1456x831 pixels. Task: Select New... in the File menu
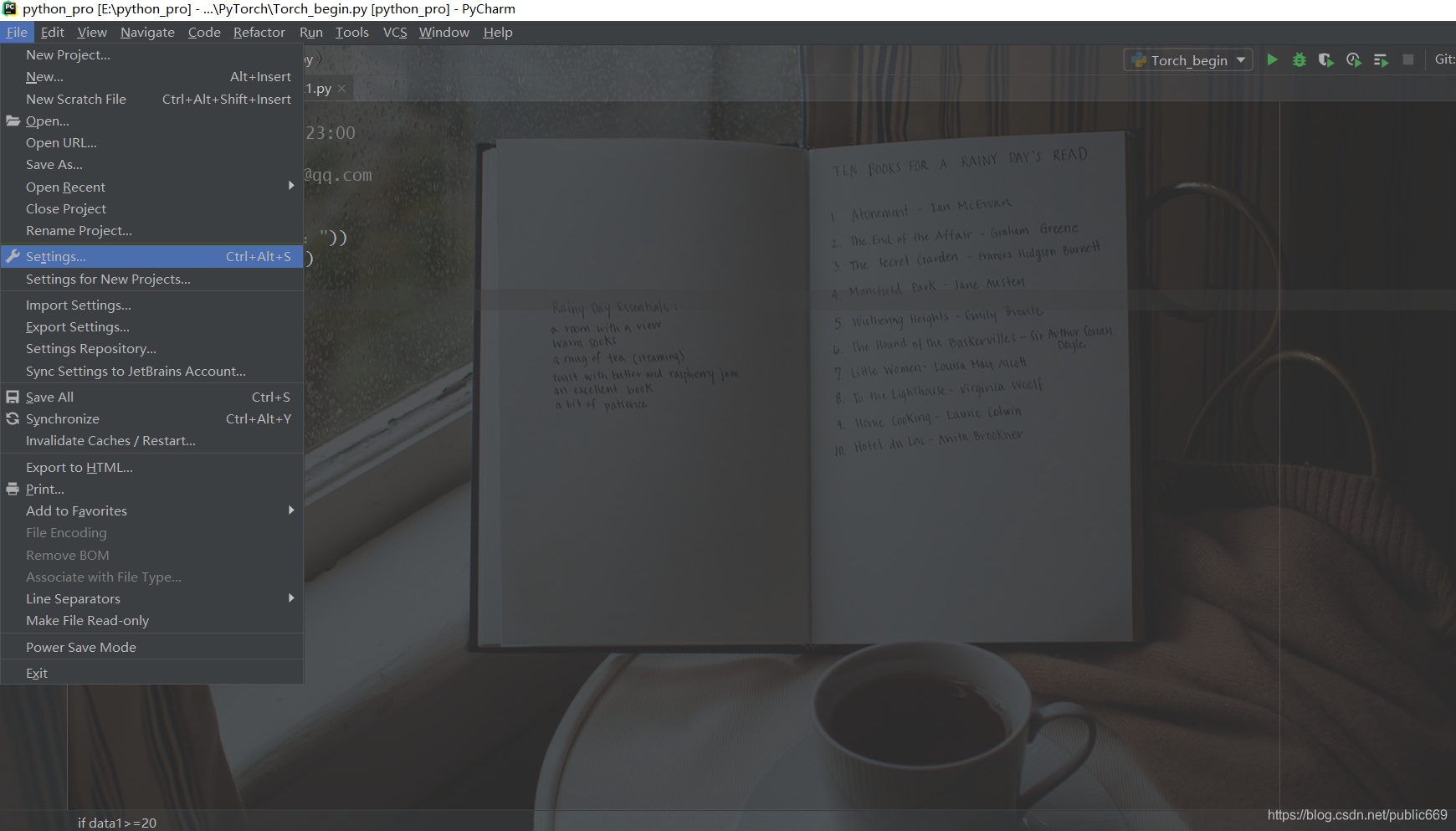click(151, 76)
